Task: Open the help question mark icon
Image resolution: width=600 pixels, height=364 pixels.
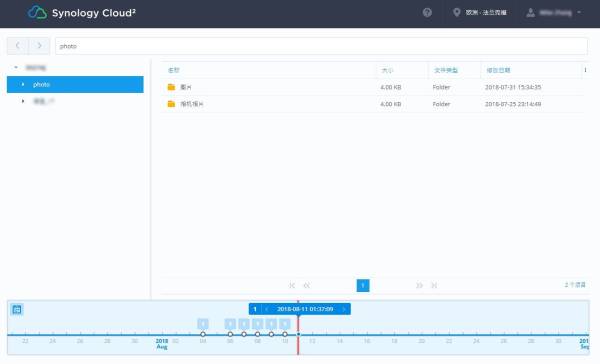Action: (x=427, y=13)
